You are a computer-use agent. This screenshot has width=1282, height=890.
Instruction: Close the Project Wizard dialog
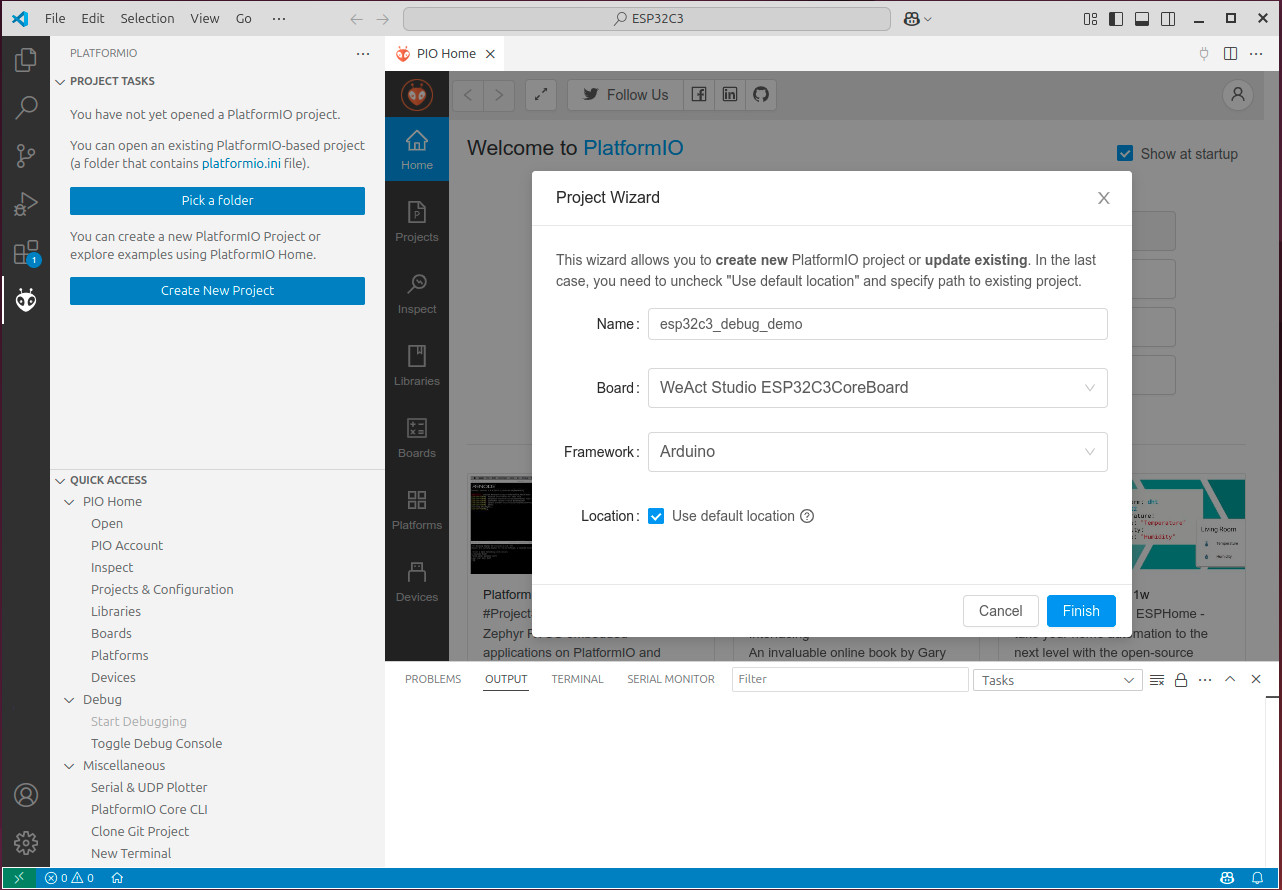point(1104,198)
